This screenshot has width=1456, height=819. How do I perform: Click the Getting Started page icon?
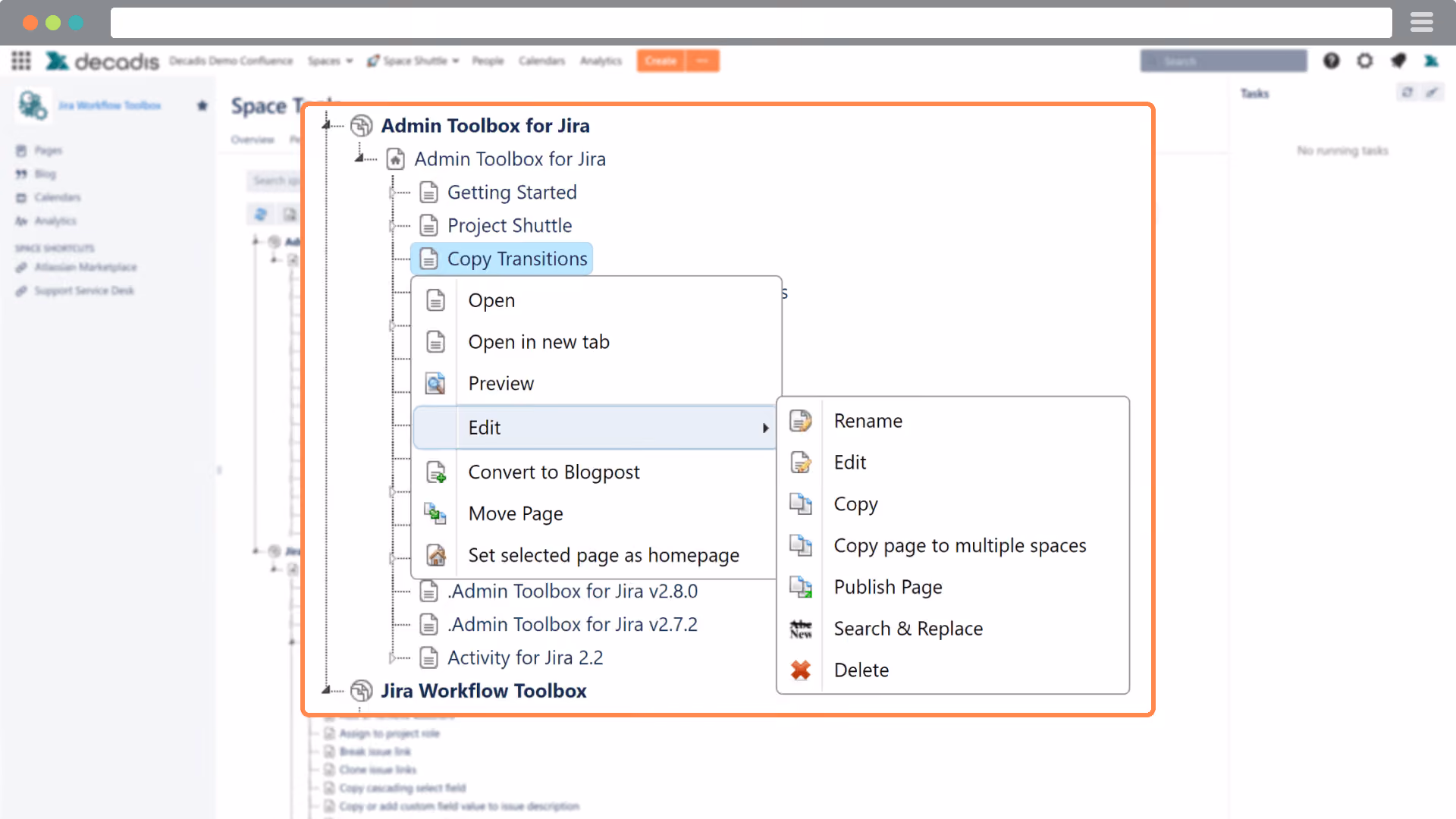click(x=428, y=193)
